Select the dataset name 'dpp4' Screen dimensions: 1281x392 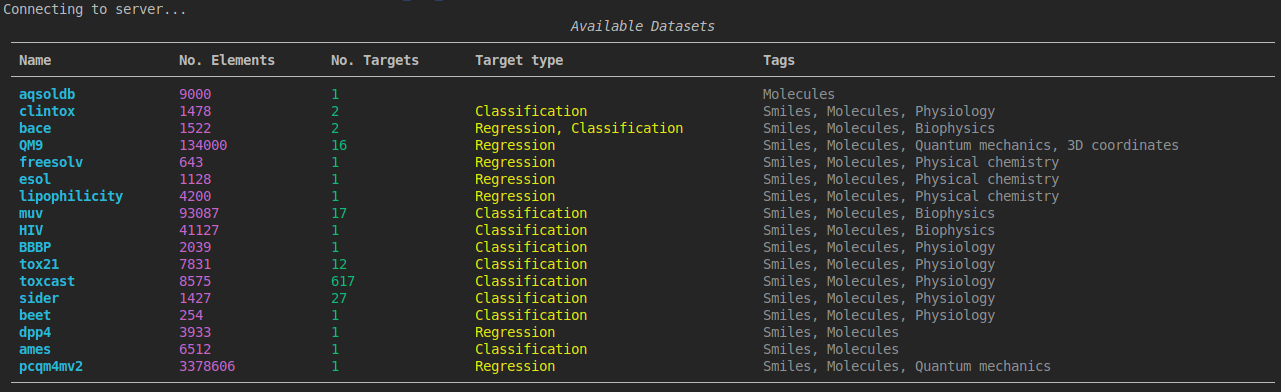pos(35,332)
